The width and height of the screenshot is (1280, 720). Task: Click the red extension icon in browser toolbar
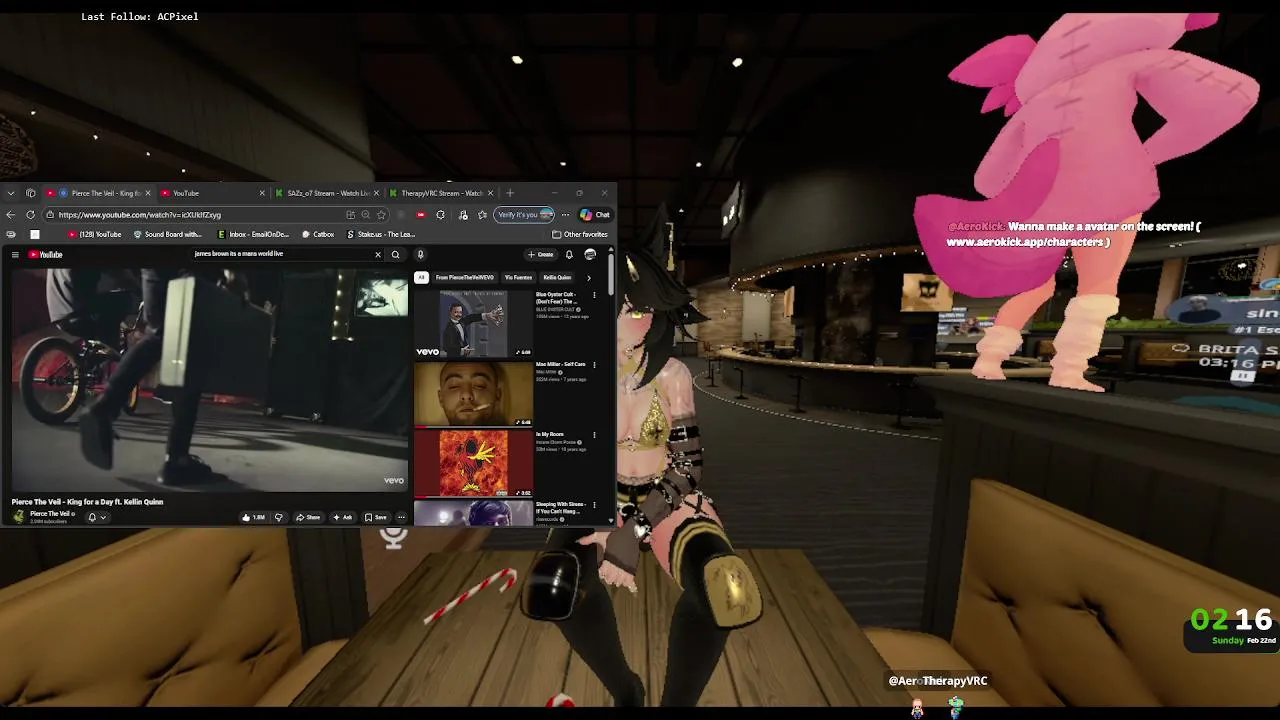coord(421,215)
